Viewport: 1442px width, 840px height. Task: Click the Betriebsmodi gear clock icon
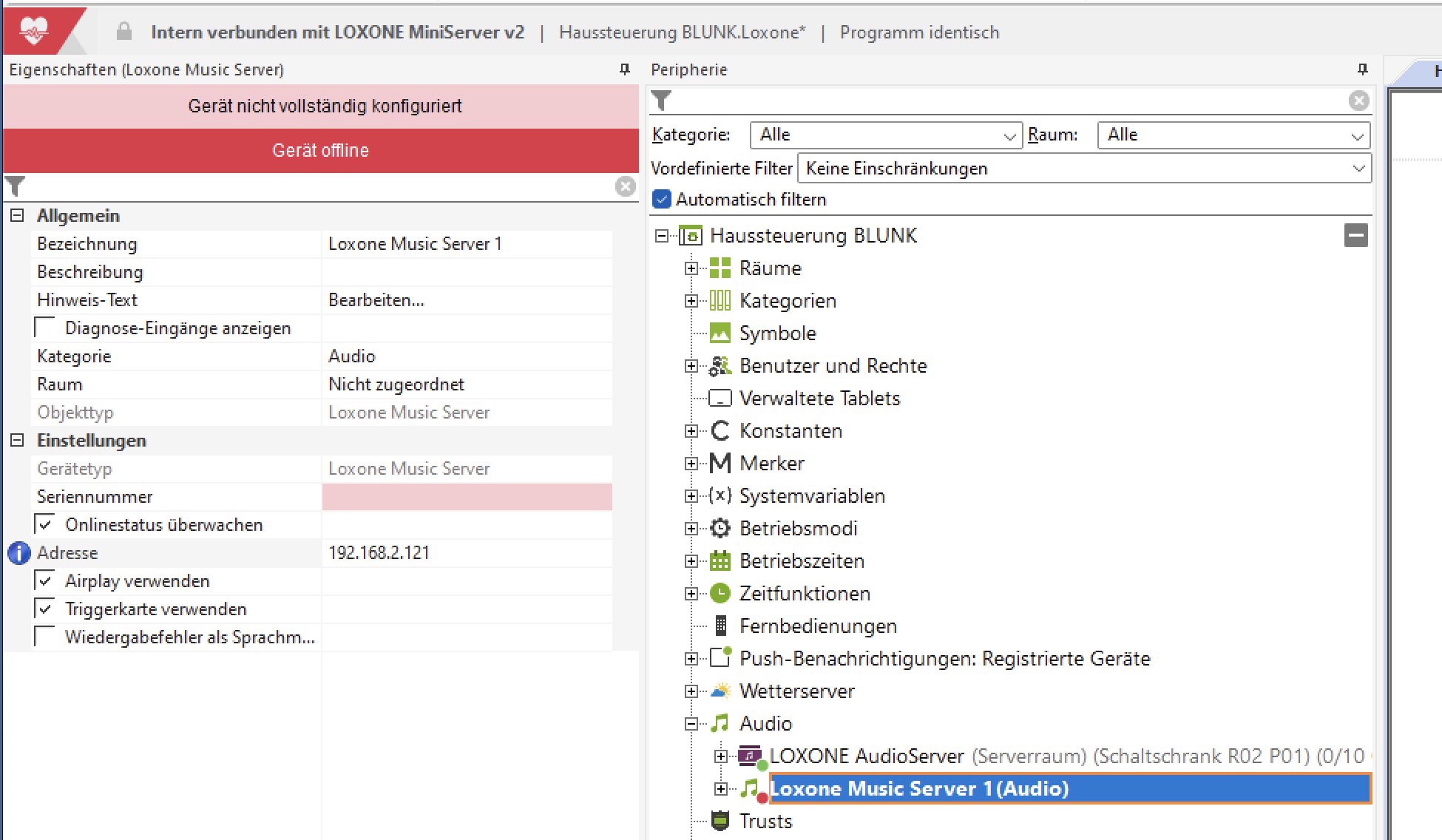[x=720, y=528]
